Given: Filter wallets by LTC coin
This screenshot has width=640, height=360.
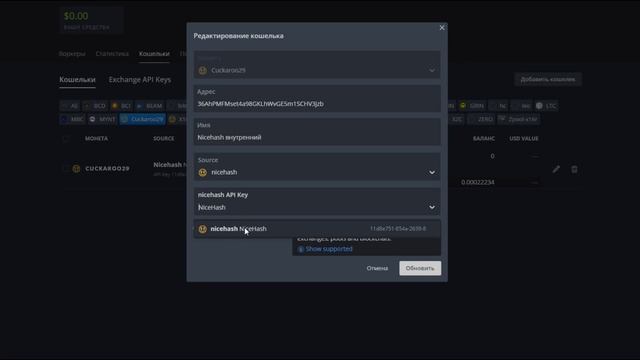Looking at the screenshot, I should [546, 106].
